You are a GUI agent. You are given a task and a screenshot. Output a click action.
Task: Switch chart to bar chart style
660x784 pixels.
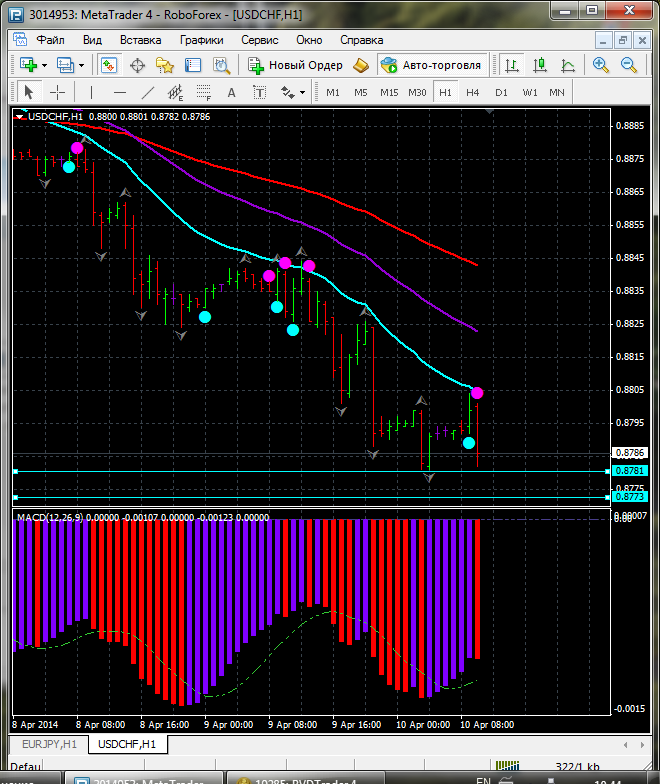click(x=512, y=65)
